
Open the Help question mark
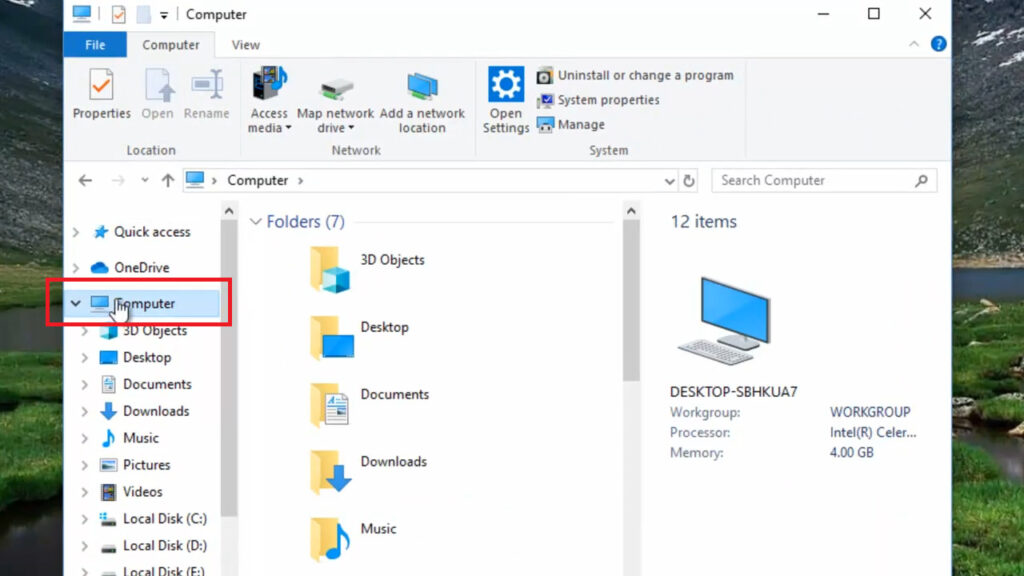[x=937, y=44]
